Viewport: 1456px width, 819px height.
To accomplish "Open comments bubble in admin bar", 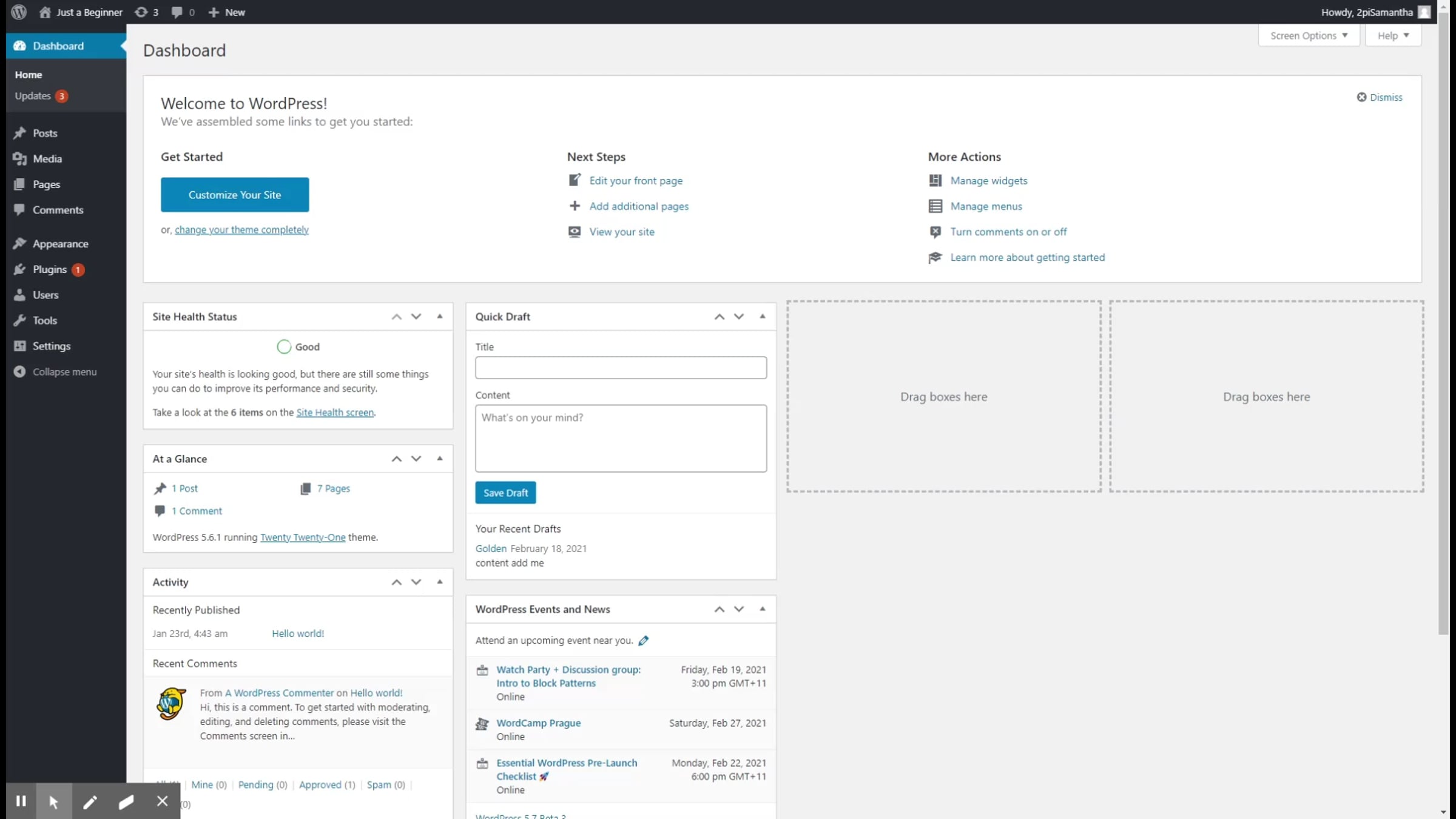I will click(x=177, y=12).
